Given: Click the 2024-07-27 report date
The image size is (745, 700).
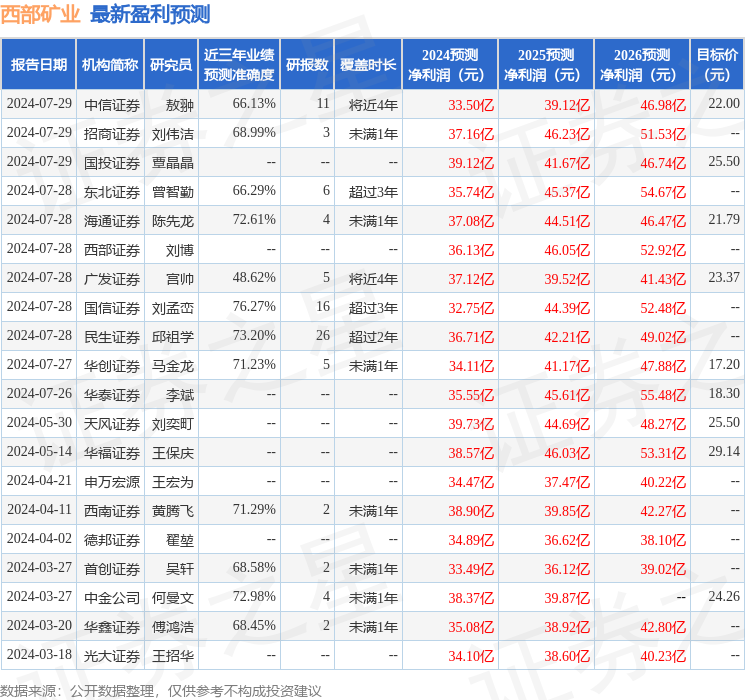Looking at the screenshot, I should (39, 364).
